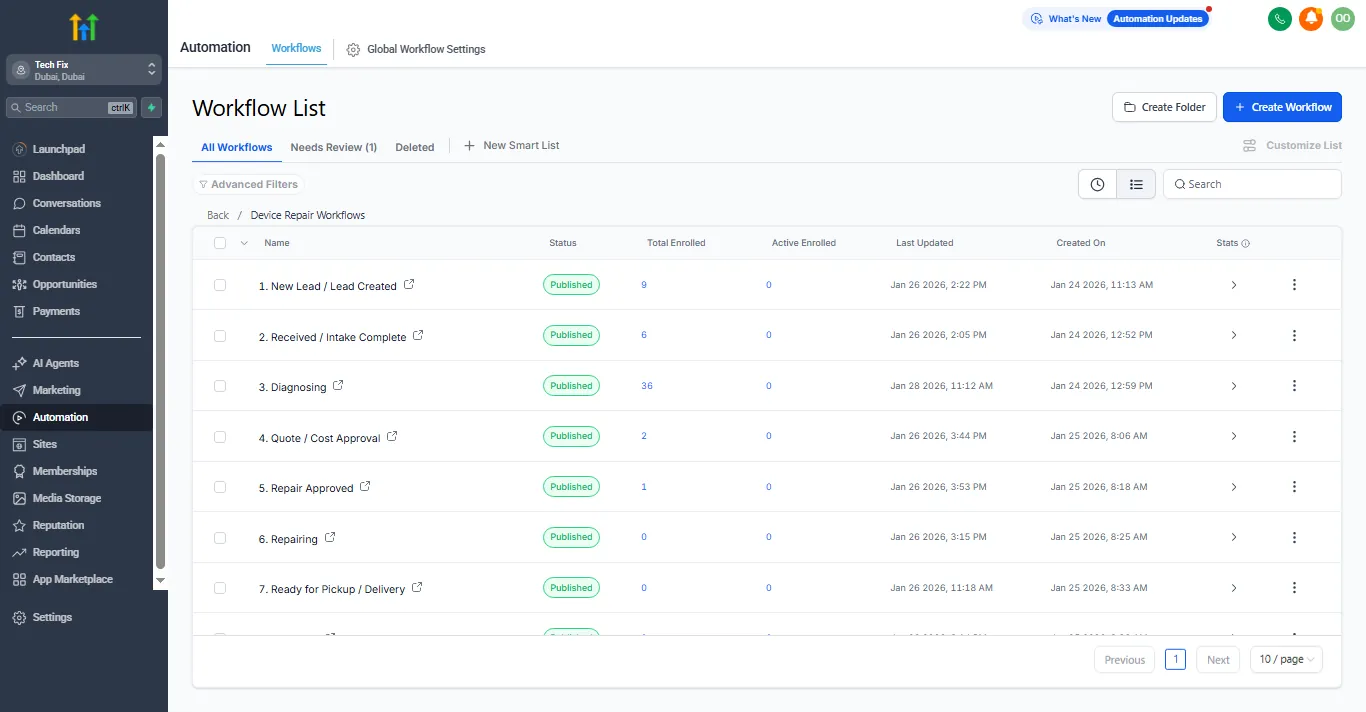Switch to the clock recent-view icon
1366x712 pixels.
pos(1097,184)
